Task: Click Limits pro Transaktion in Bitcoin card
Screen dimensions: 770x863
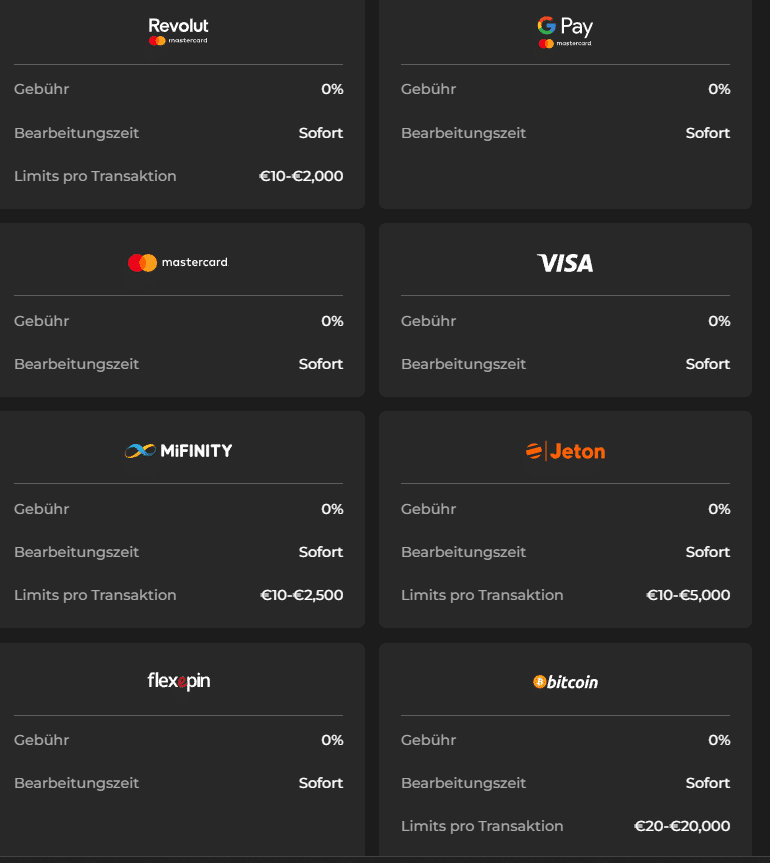Action: click(x=482, y=826)
